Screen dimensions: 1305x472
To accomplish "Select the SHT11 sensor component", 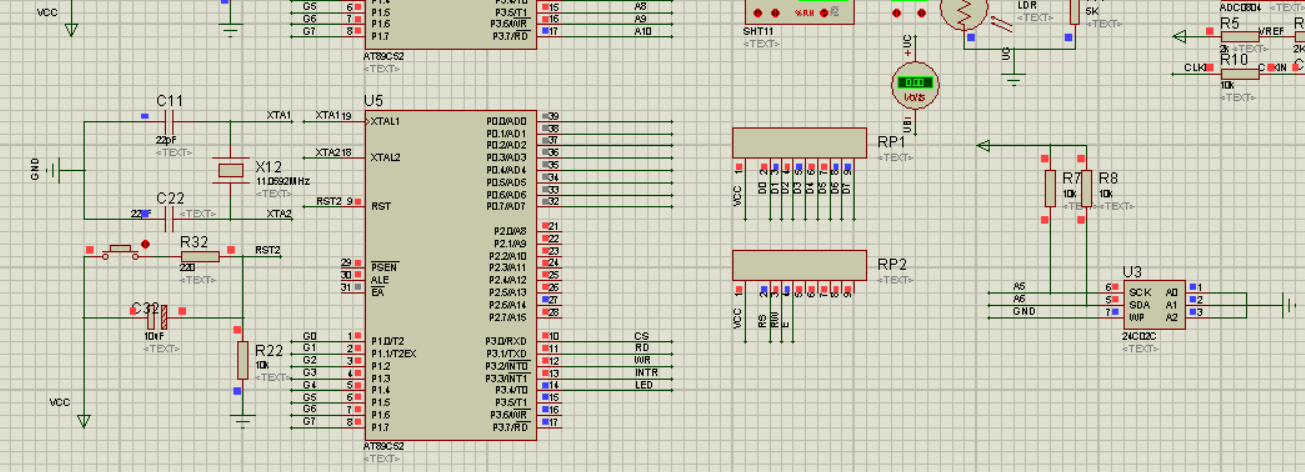I will [x=800, y=11].
